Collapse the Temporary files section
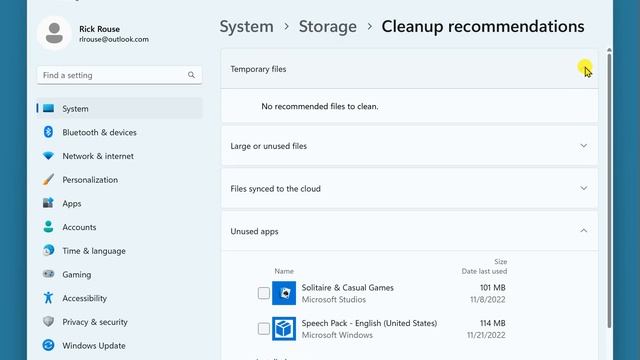Viewport: 640px width, 360px height. pyautogui.click(x=584, y=69)
